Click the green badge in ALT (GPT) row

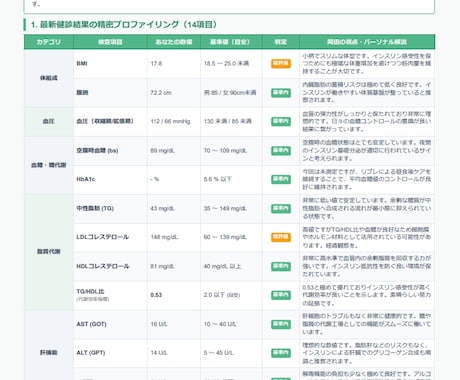[x=281, y=353]
